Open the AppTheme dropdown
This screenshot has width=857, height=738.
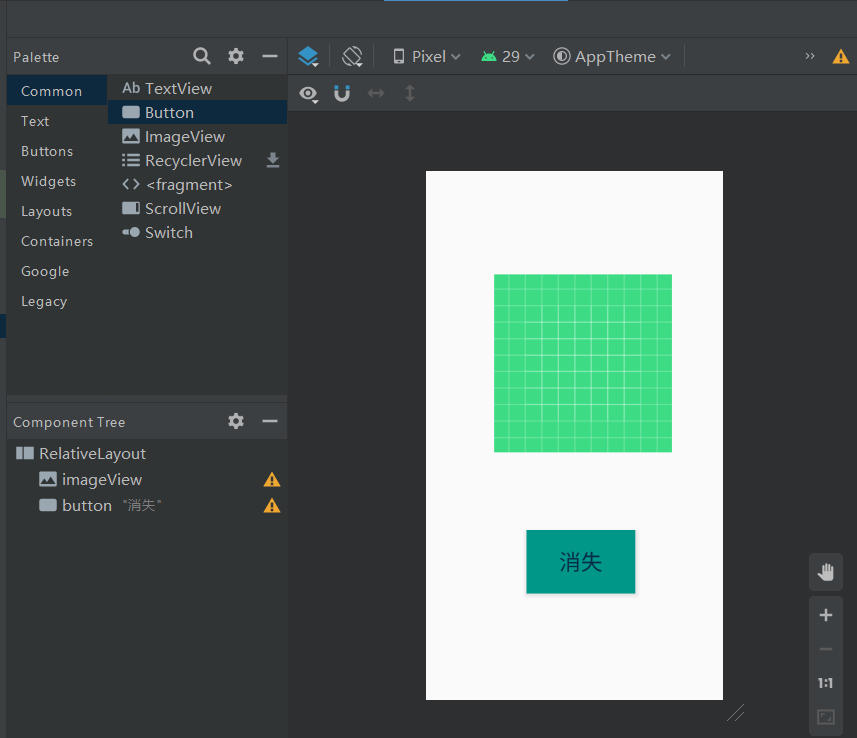(612, 56)
